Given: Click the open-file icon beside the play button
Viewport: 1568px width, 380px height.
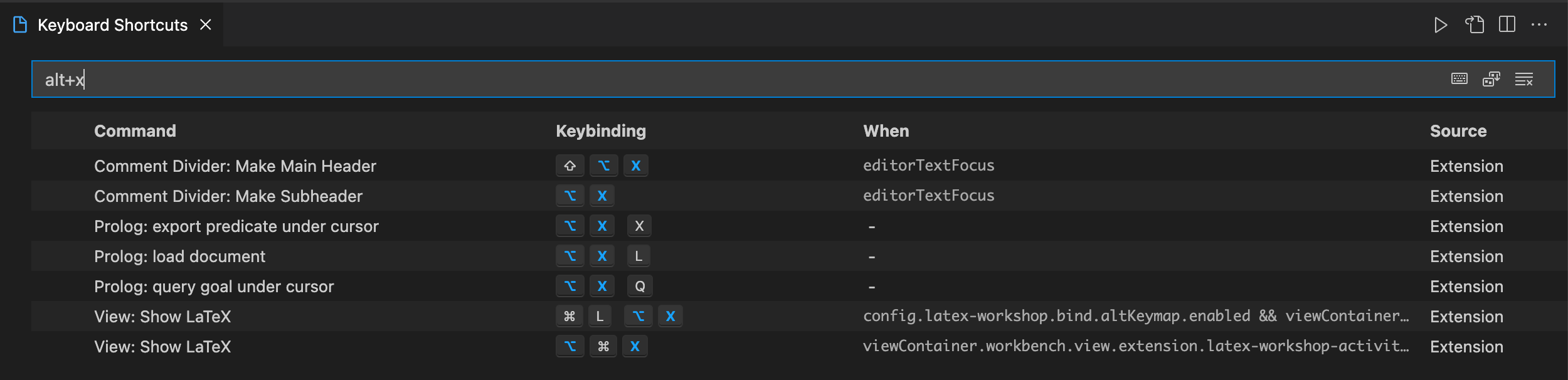Looking at the screenshot, I should pos(1473,25).
